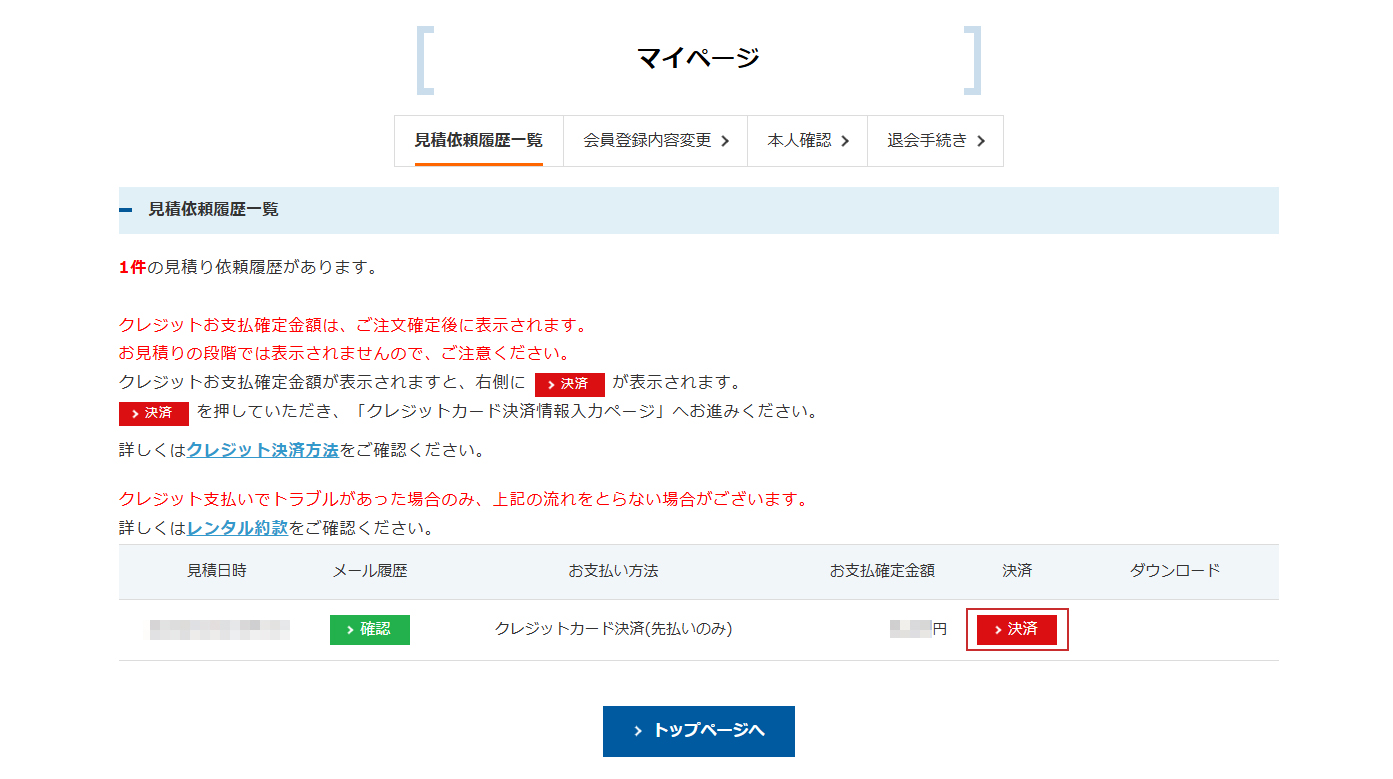Click the arrow icon inside the トップページへ button
The height and width of the screenshot is (779, 1393).
637,731
